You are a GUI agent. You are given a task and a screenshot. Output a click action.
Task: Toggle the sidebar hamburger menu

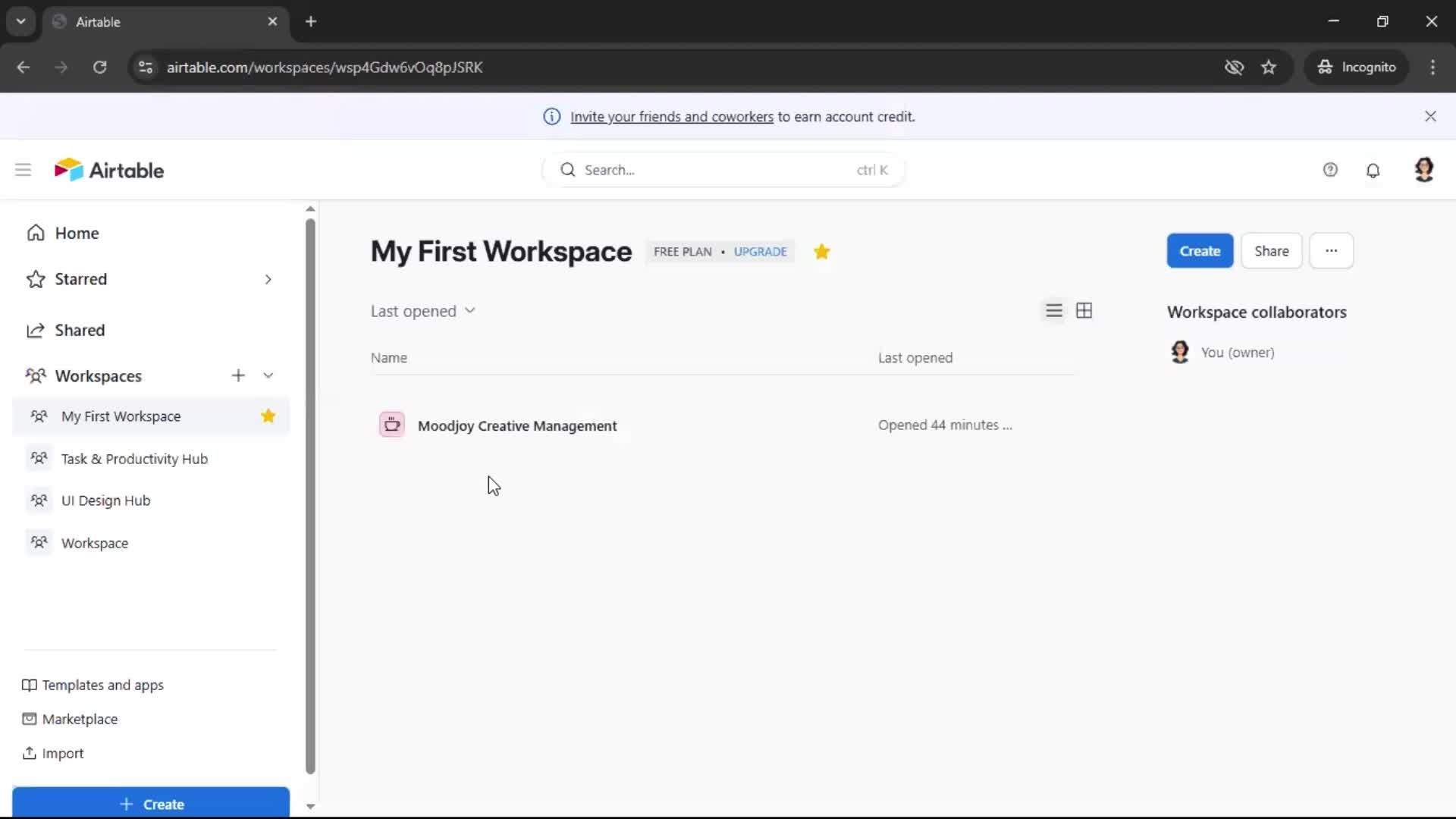click(x=23, y=170)
